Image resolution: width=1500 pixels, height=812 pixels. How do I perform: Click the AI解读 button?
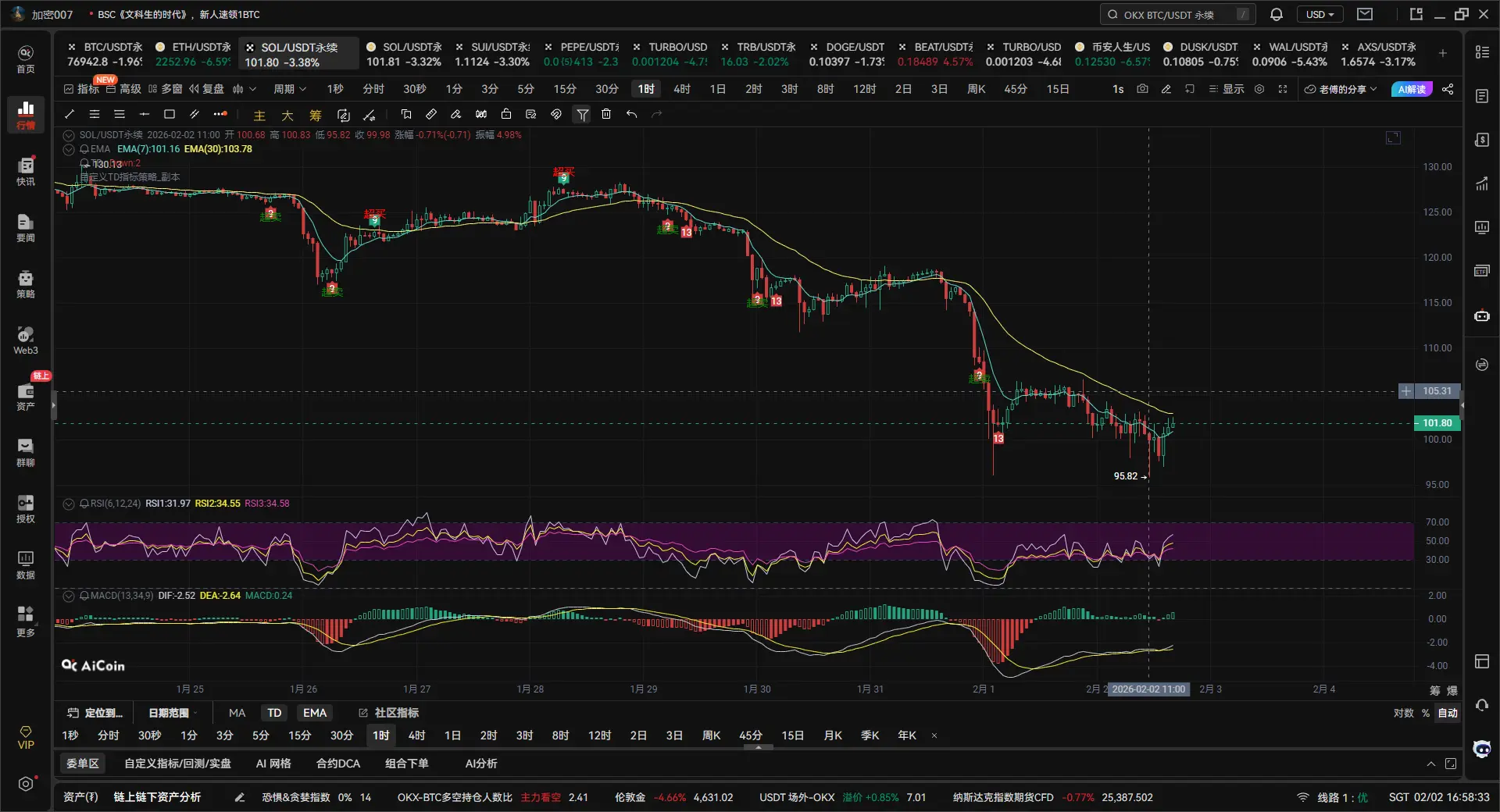1412,89
